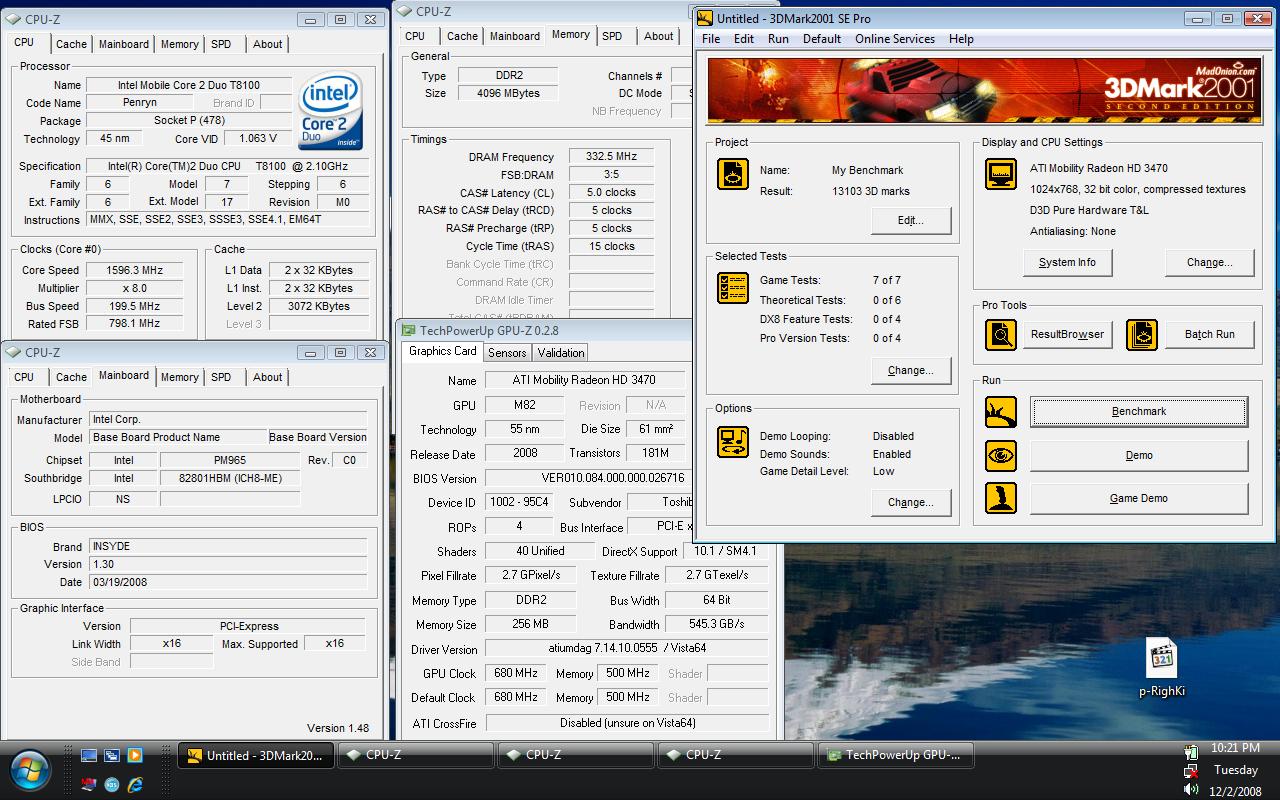Screen dimensions: 1280x800
Task: Click the 13103 3D marks result text
Action: 870,191
